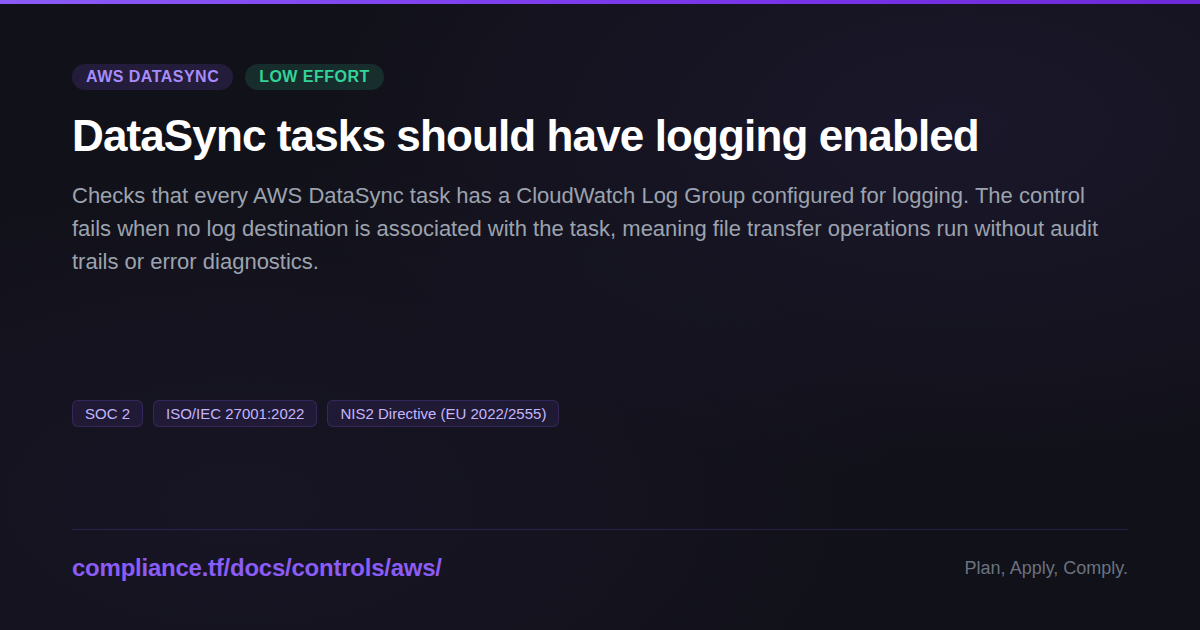The image size is (1200, 630).
Task: Click the LOW EFFORT badge
Action: [x=314, y=77]
